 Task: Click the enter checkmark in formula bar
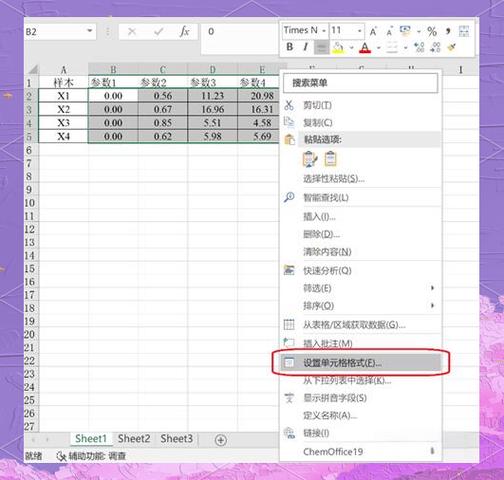coord(158,32)
